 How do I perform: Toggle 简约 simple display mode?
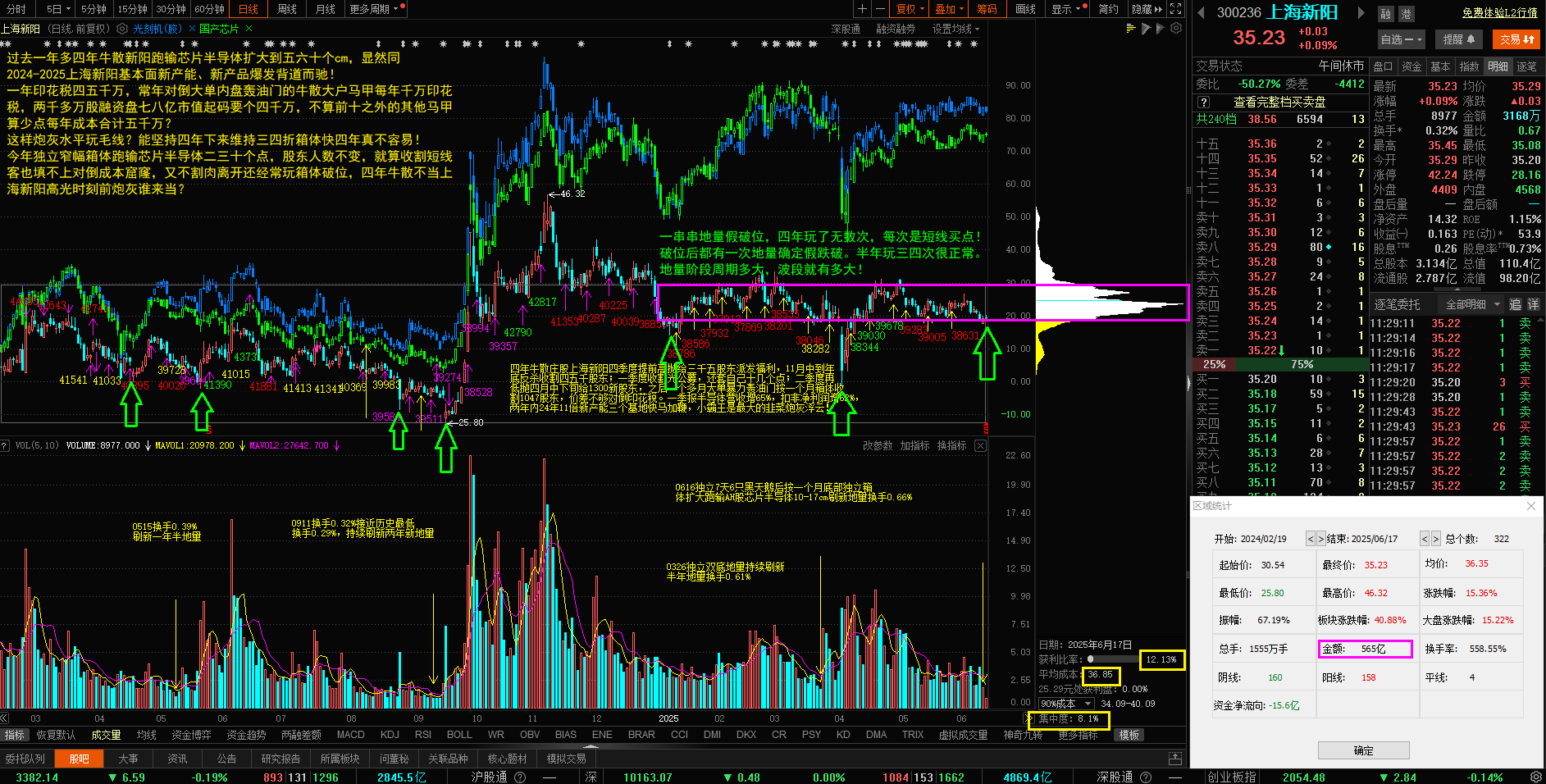(x=1108, y=9)
